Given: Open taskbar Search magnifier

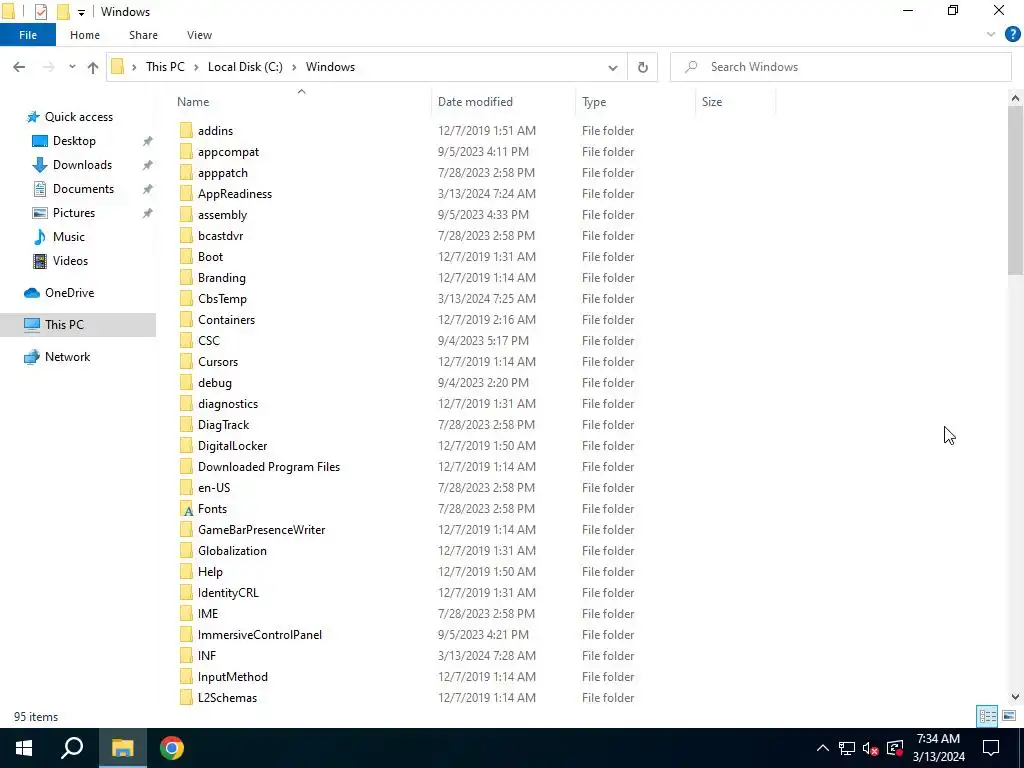Looking at the screenshot, I should [x=72, y=748].
